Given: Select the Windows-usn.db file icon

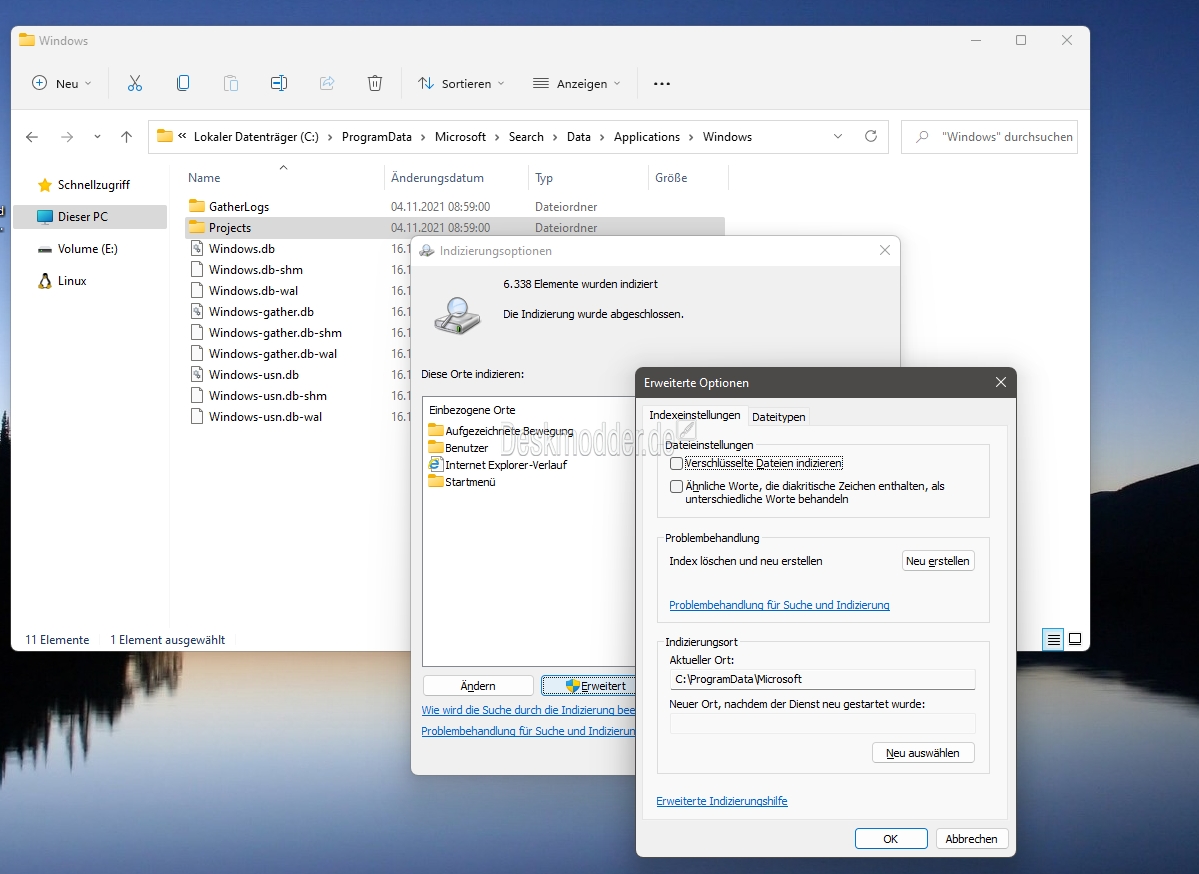Looking at the screenshot, I should pyautogui.click(x=197, y=374).
